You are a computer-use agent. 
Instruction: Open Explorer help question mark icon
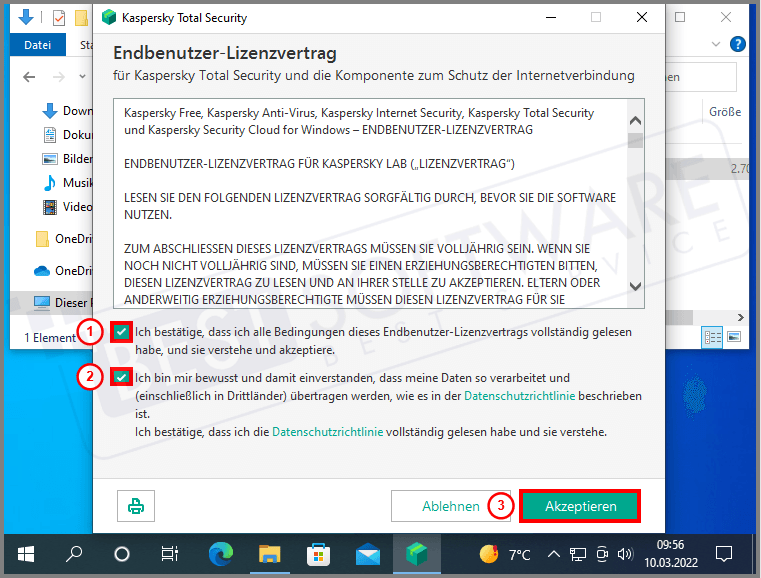pyautogui.click(x=738, y=44)
